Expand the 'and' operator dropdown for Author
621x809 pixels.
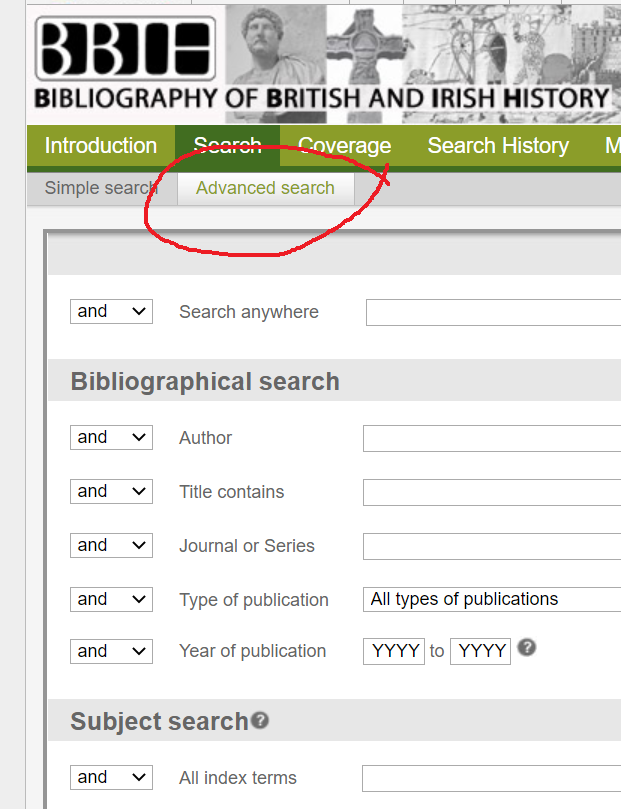pyautogui.click(x=111, y=438)
